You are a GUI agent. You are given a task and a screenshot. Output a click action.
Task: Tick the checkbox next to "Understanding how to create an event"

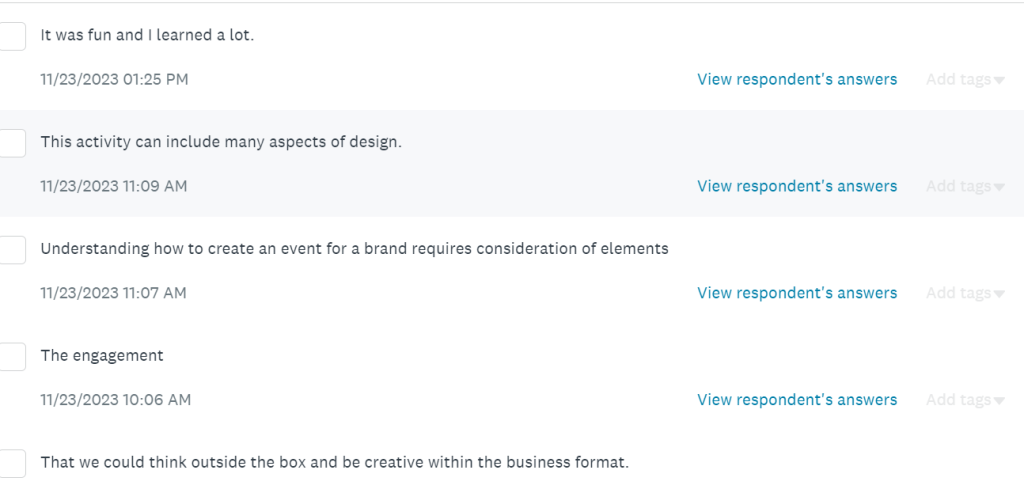click(x=12, y=250)
